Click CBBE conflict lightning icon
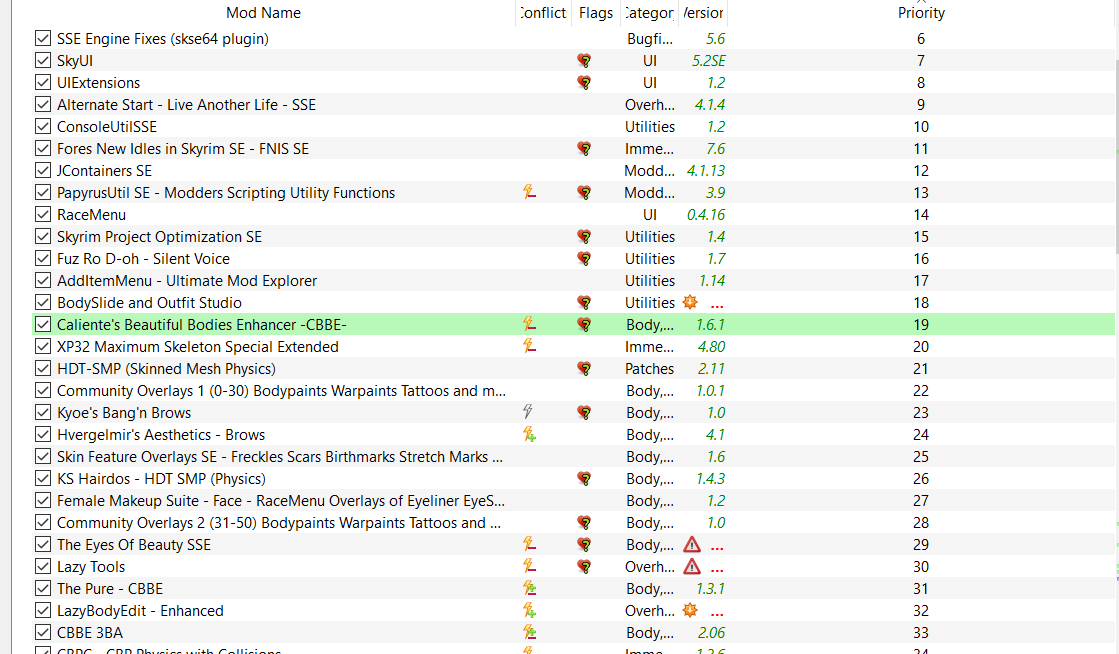 (x=529, y=324)
